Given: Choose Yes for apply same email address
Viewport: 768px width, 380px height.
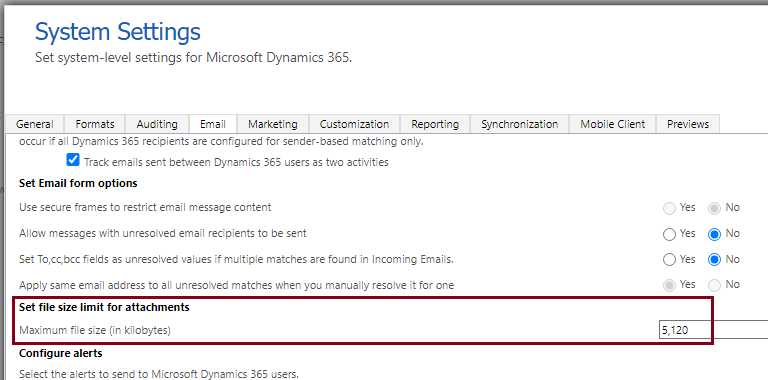Looking at the screenshot, I should (669, 285).
